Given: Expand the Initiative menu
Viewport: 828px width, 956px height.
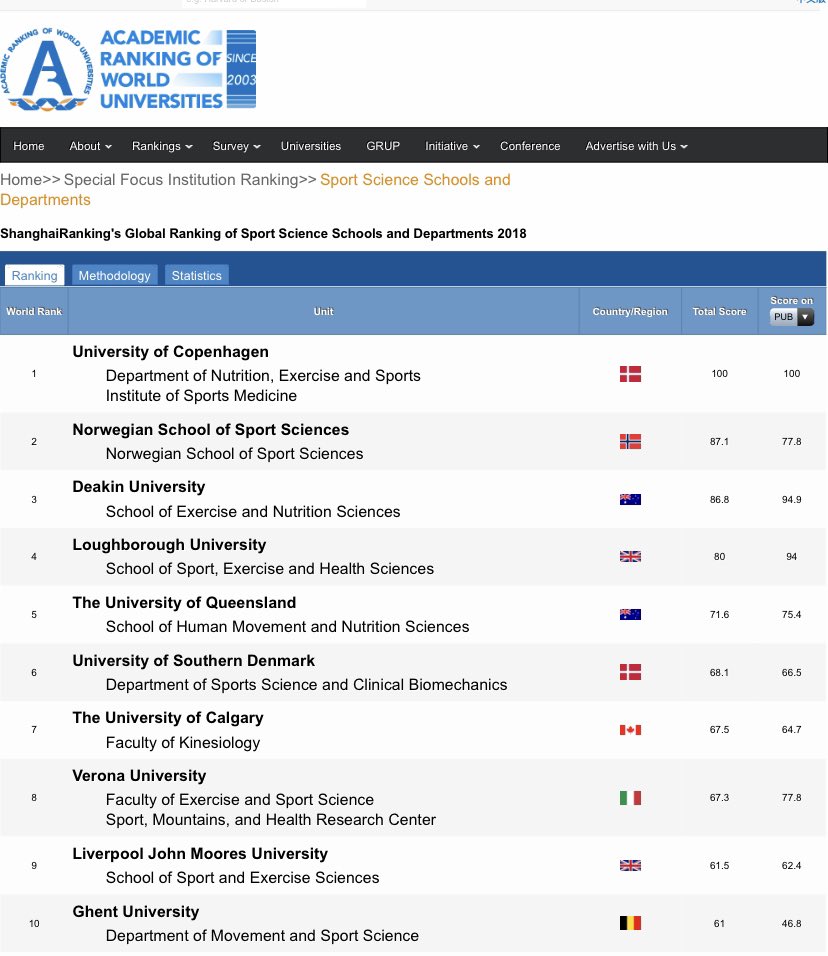Looking at the screenshot, I should coord(452,146).
